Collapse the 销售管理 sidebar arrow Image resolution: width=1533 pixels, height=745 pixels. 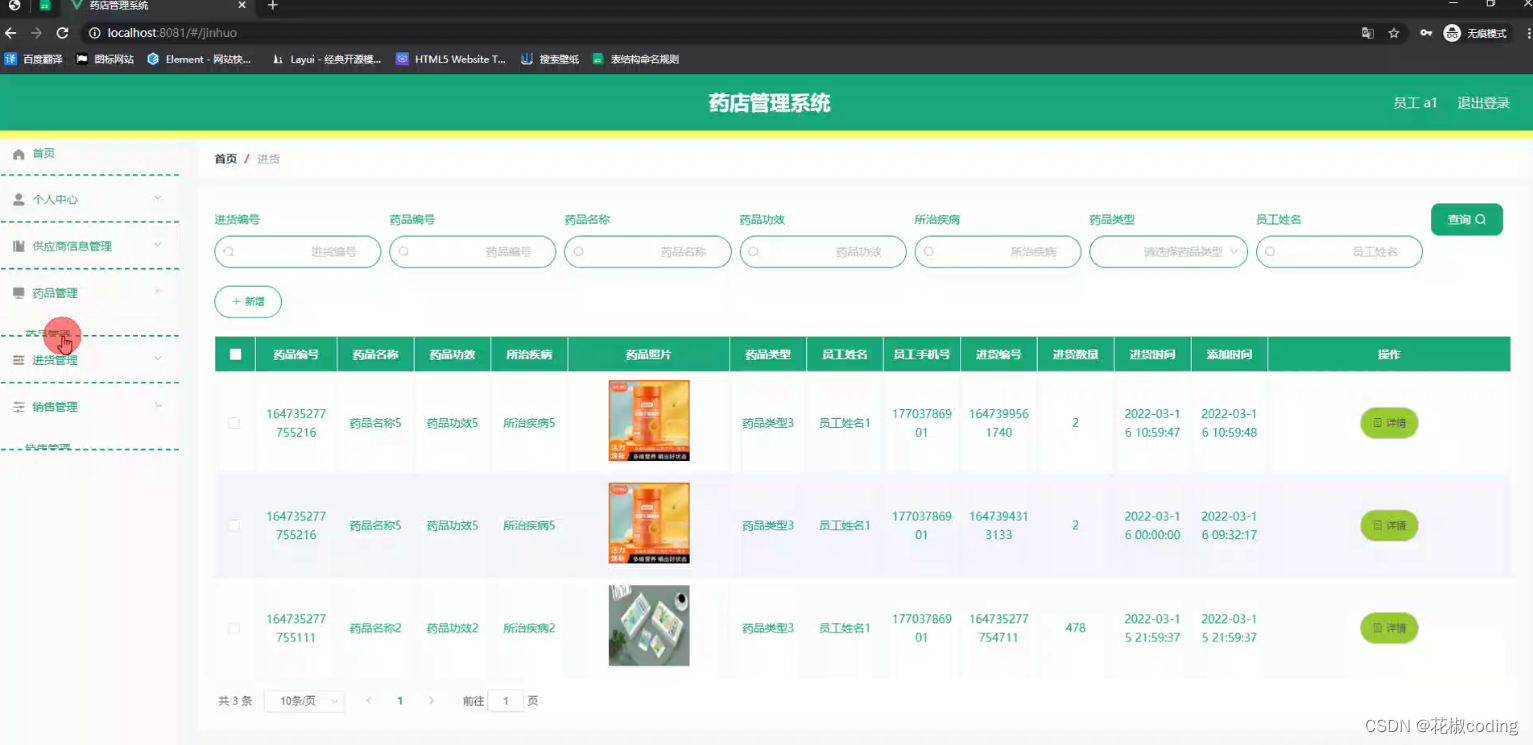(x=158, y=405)
